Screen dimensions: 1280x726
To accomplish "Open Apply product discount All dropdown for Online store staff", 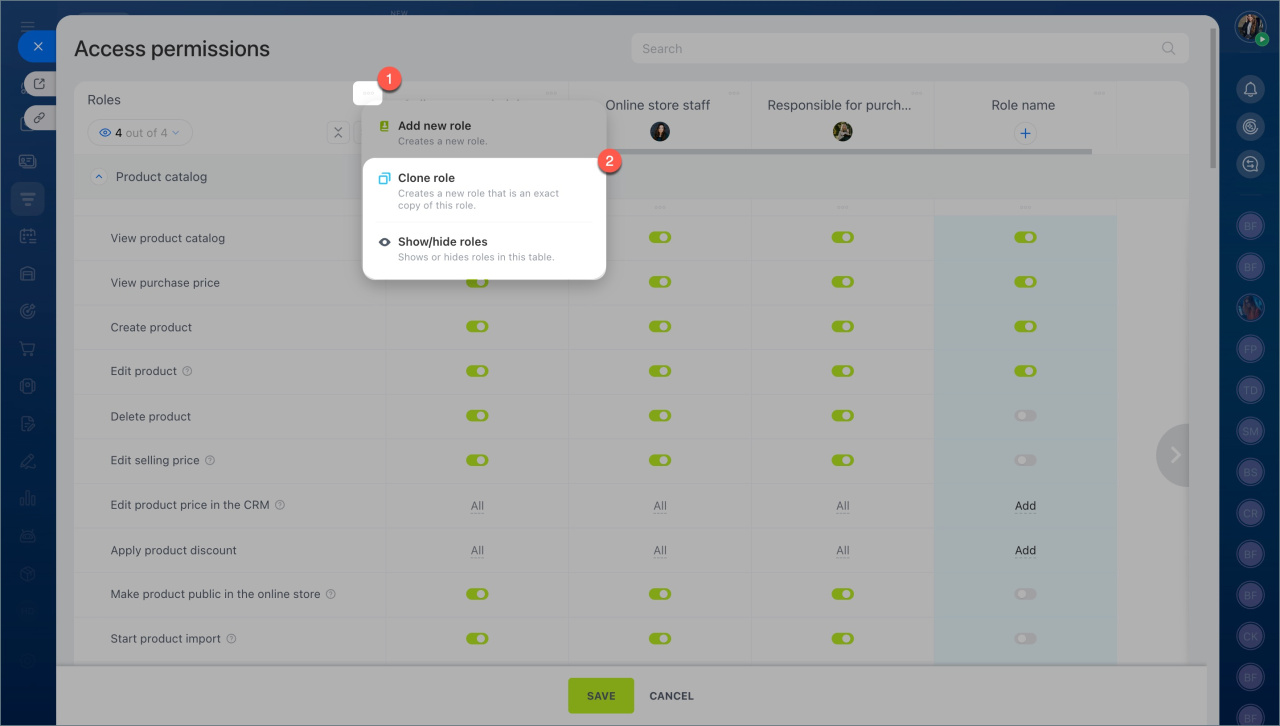I will click(660, 551).
